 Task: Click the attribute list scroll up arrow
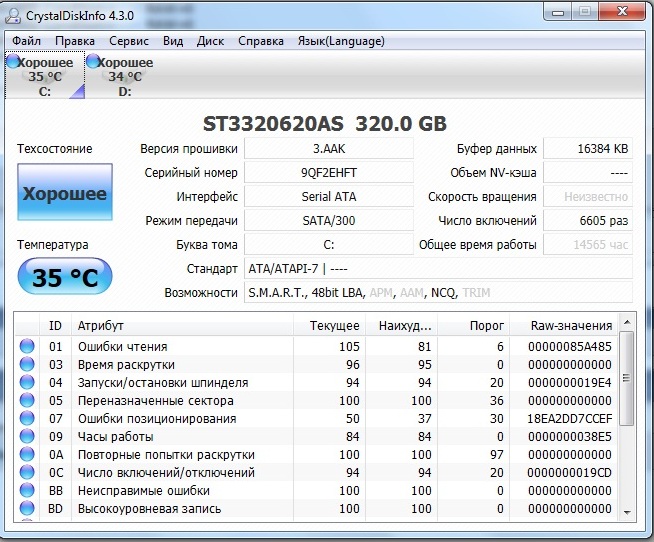coord(626,322)
